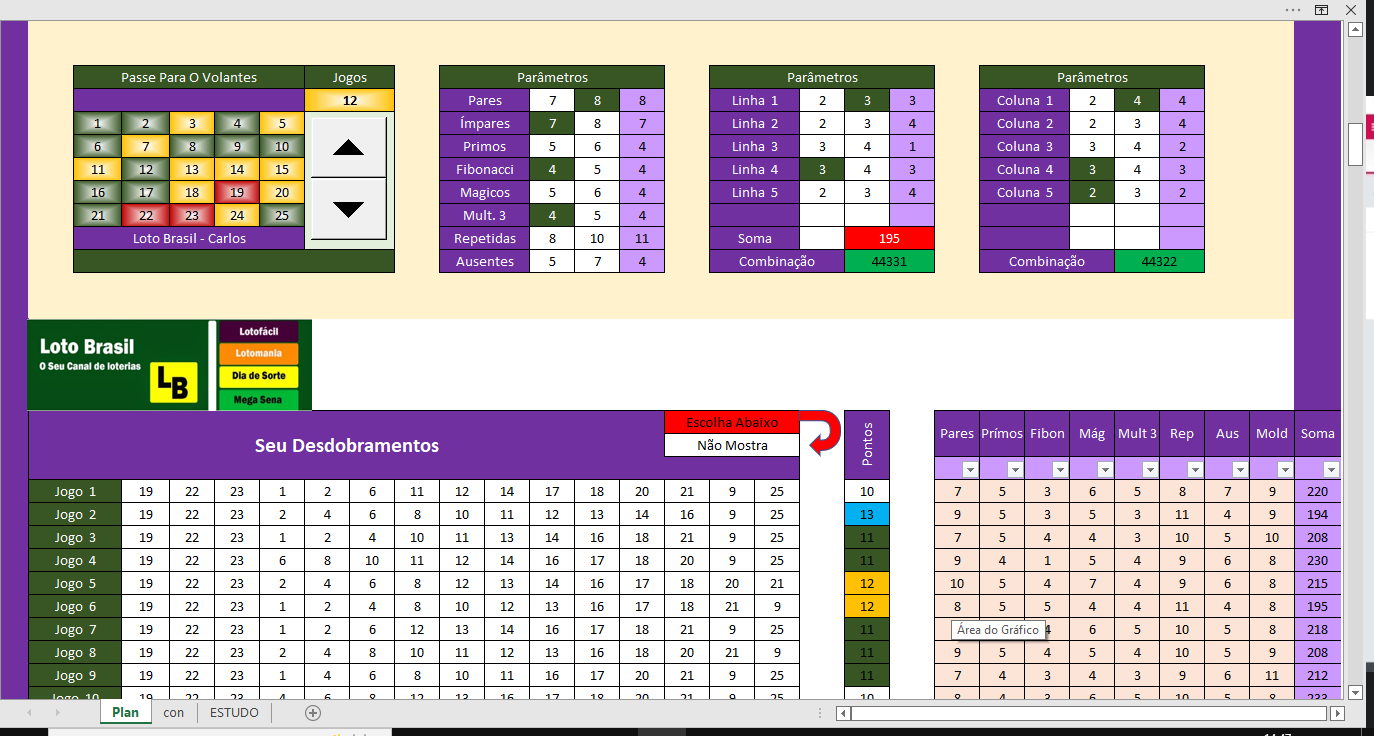
Task: Open the Mold column filter dropdown
Action: tap(1284, 469)
